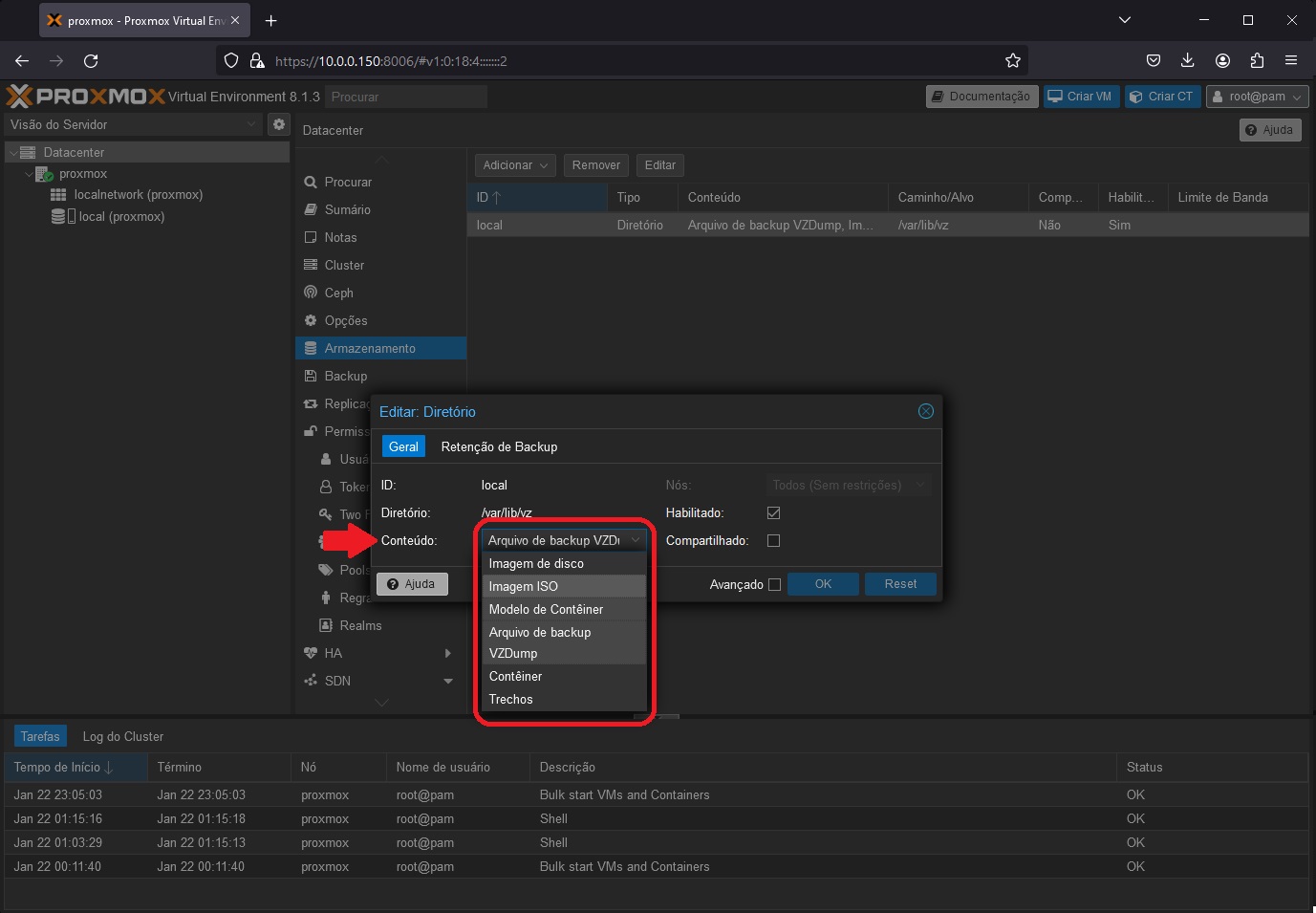
Task: Select Arquivo de backup VZDump option
Action: tap(564, 642)
